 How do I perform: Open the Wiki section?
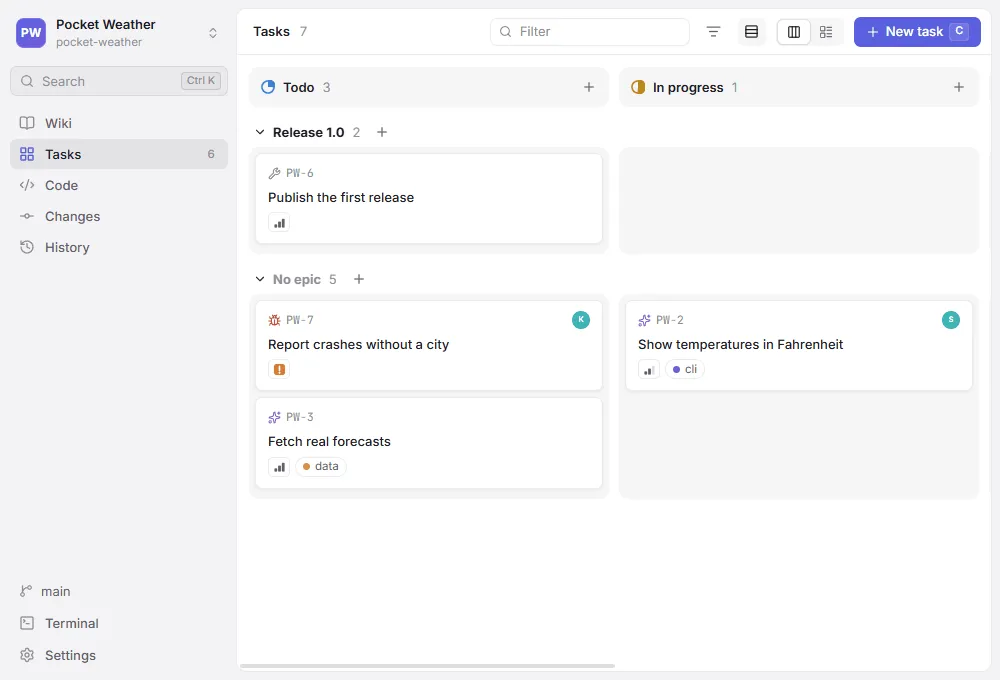119,123
